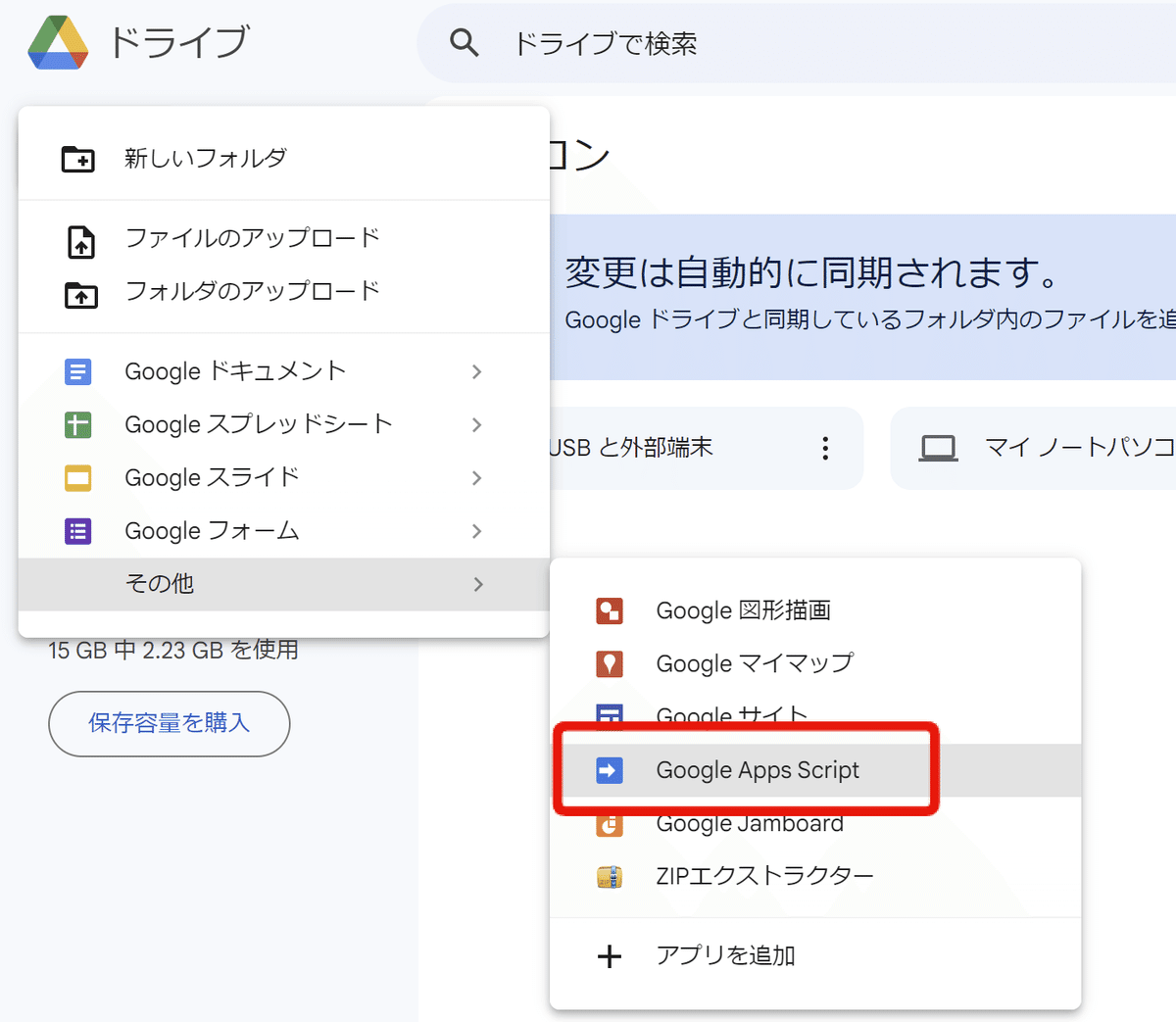Screen dimensions: 1176x1022
Task: Click the Google Apps Script icon
Action: coord(610,770)
